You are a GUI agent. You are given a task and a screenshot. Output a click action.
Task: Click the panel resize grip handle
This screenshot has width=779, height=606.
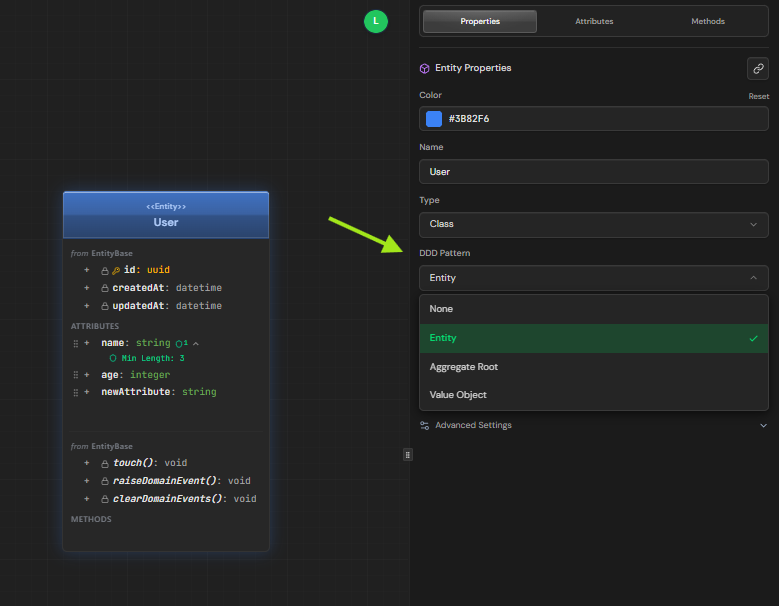point(408,454)
